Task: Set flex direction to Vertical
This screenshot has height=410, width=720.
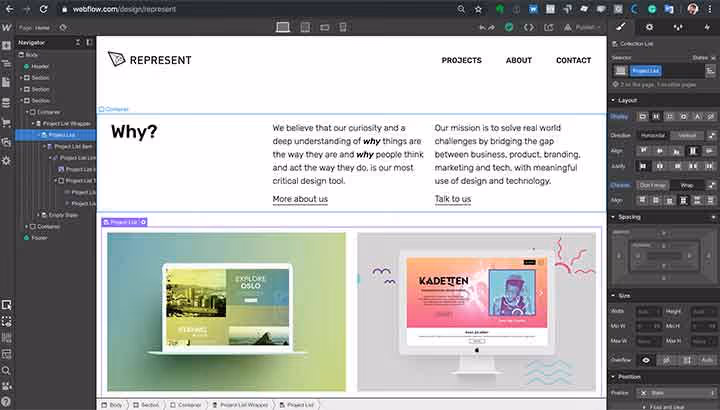Action: tap(687, 135)
